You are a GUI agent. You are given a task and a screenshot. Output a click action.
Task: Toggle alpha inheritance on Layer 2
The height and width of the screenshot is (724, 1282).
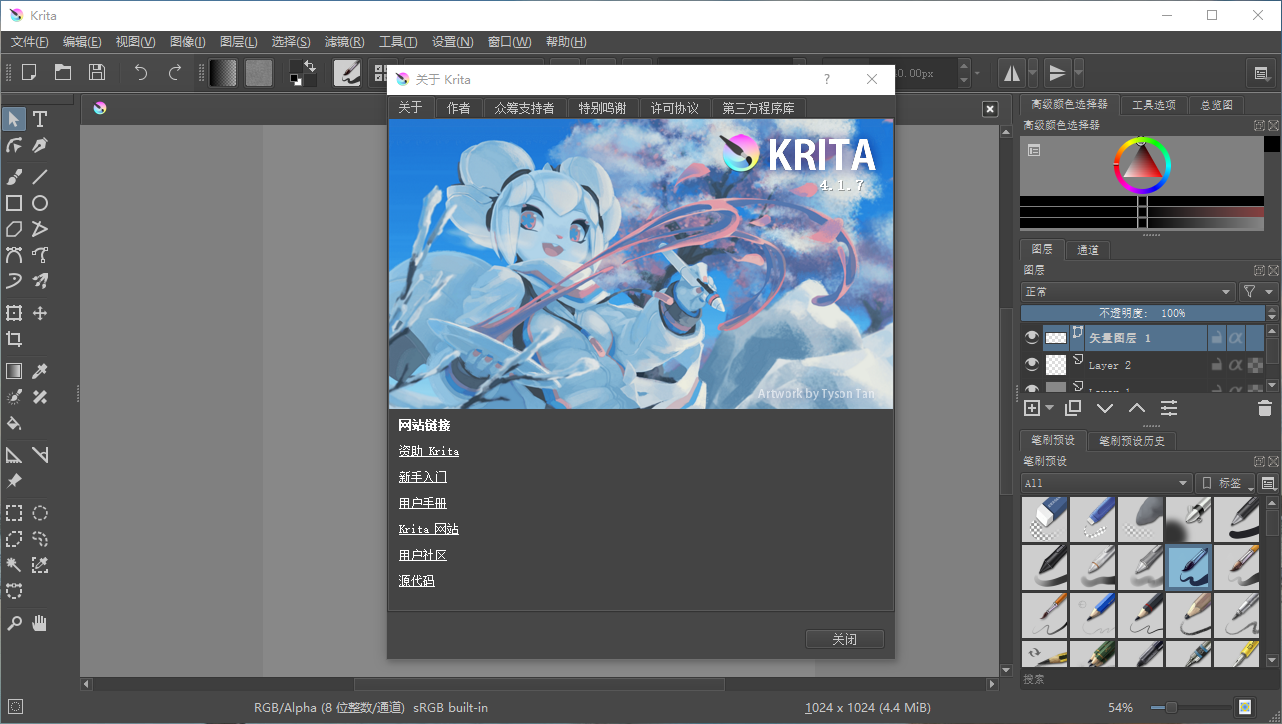[x=1235, y=365]
